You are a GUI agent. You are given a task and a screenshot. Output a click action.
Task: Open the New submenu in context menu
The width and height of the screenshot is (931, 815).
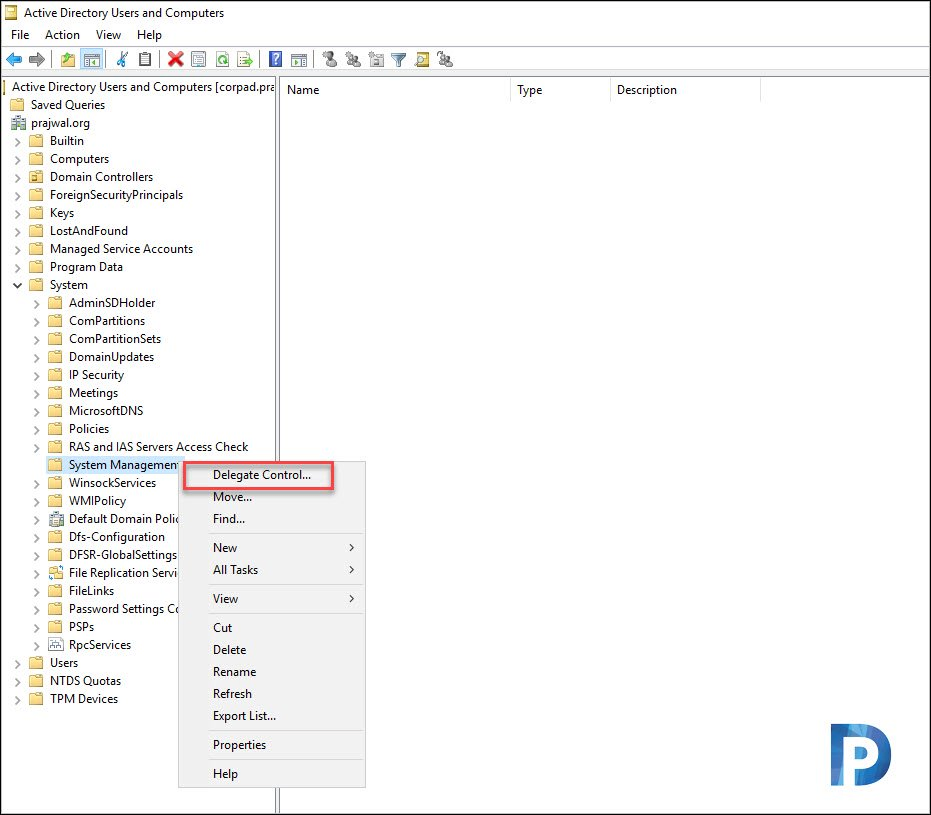(272, 548)
